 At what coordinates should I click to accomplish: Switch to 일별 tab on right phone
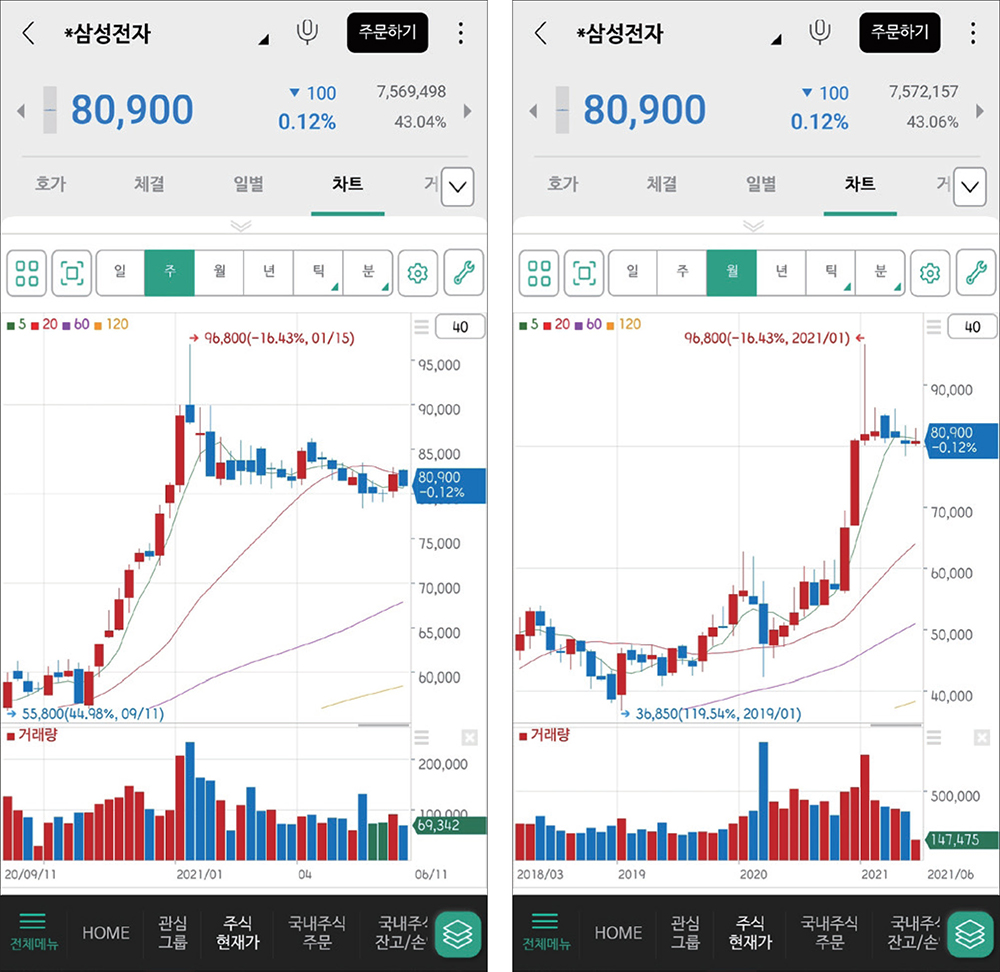pyautogui.click(x=760, y=184)
